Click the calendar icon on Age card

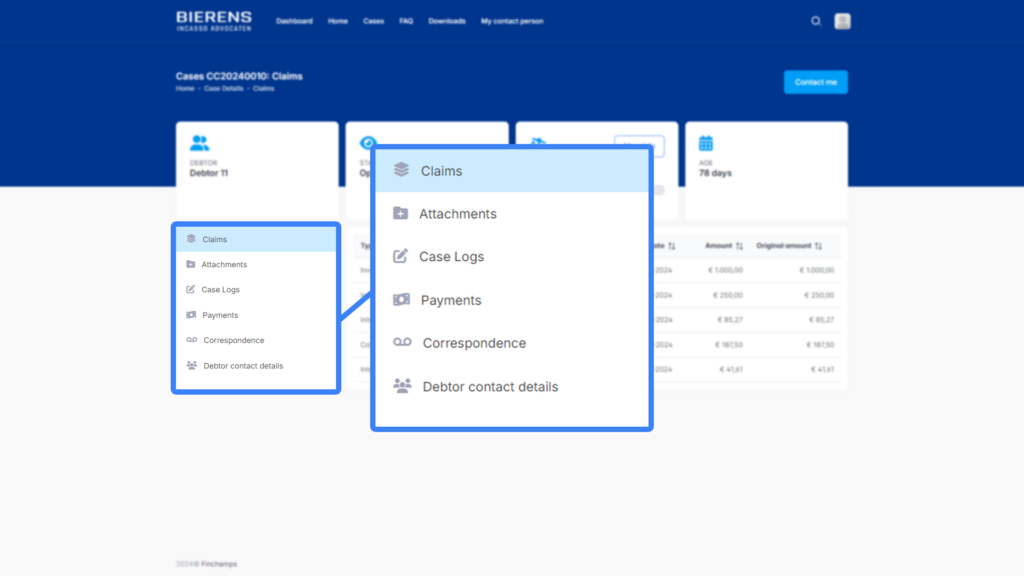(x=706, y=143)
